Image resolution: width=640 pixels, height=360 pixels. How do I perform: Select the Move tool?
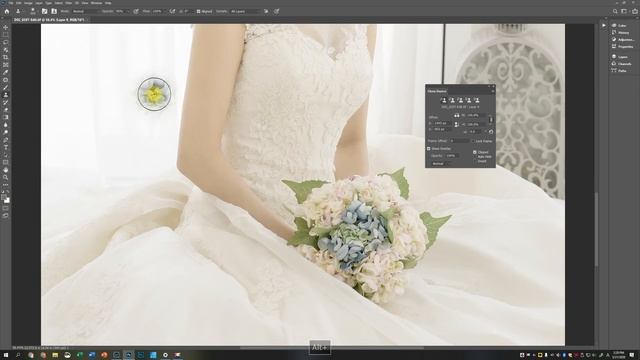click(5, 27)
